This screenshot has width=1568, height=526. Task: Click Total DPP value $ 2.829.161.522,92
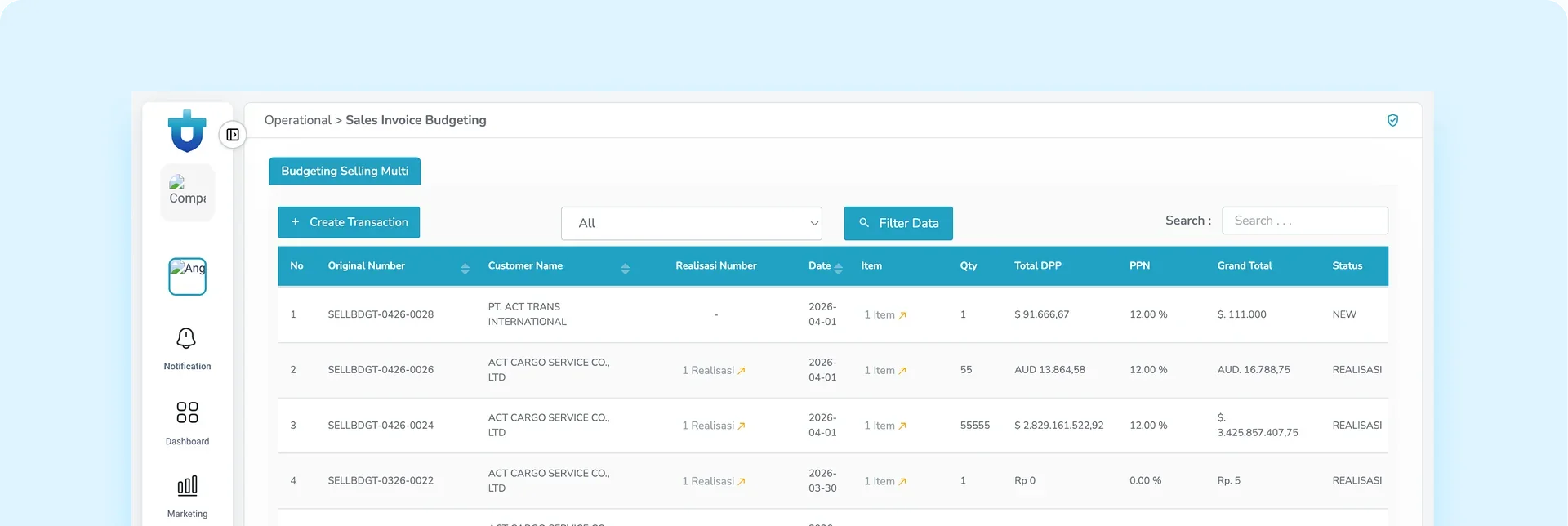(x=1058, y=426)
